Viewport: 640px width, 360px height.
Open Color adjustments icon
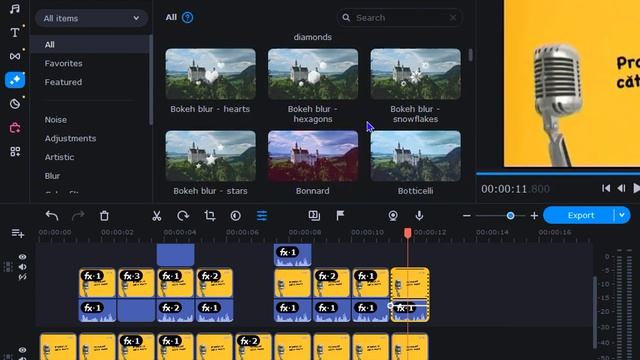click(x=236, y=216)
